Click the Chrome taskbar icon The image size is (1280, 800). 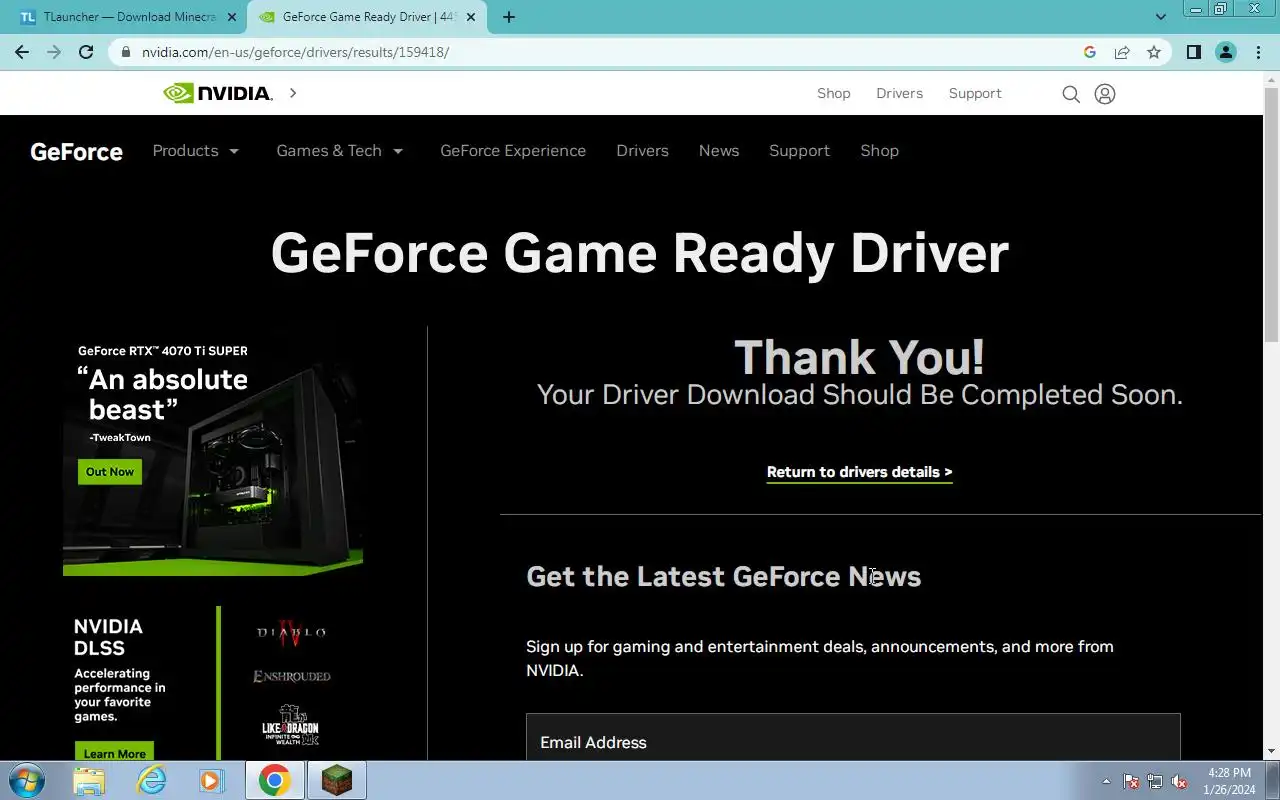pyautogui.click(x=275, y=780)
